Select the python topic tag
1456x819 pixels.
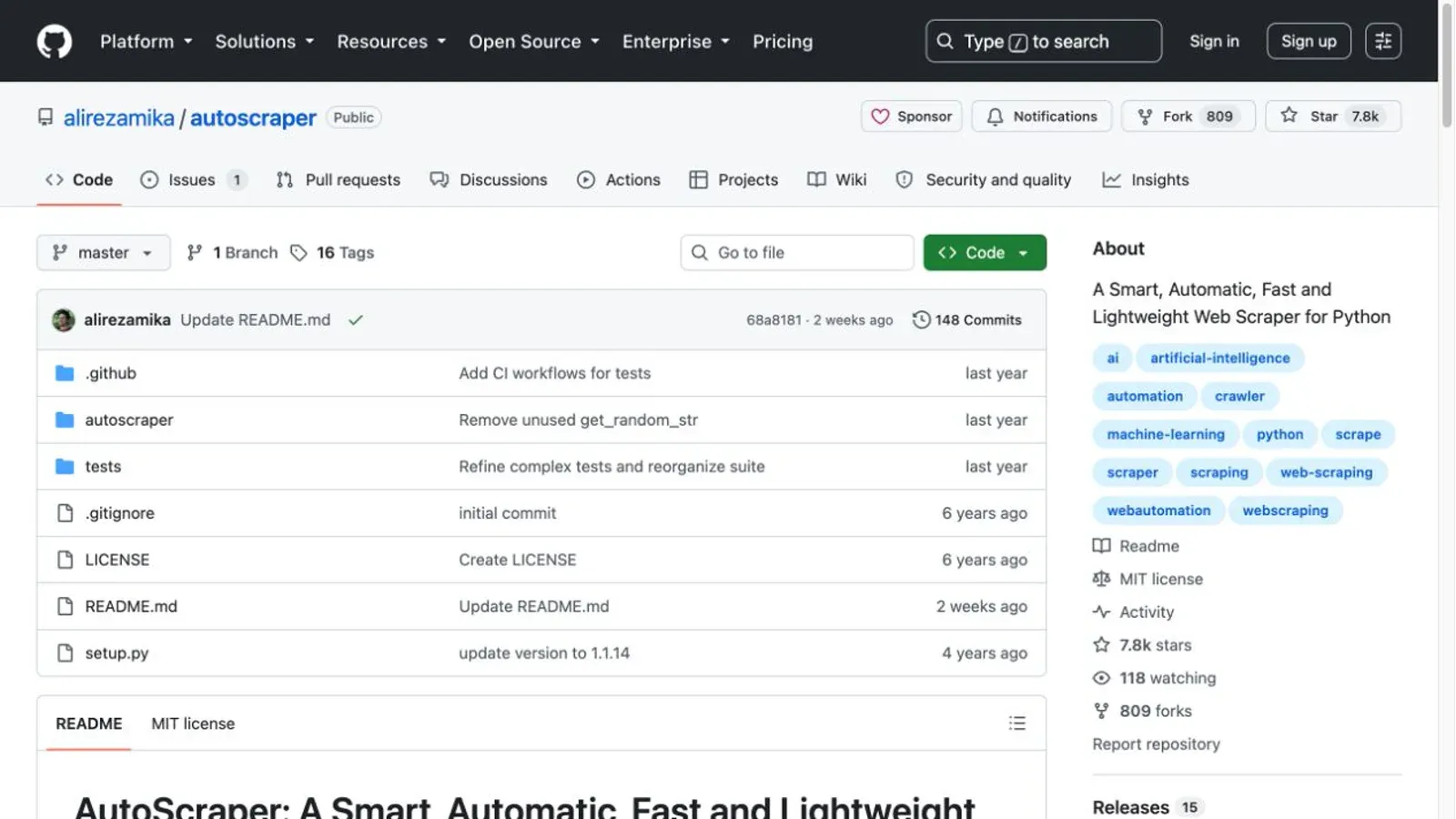coord(1279,435)
